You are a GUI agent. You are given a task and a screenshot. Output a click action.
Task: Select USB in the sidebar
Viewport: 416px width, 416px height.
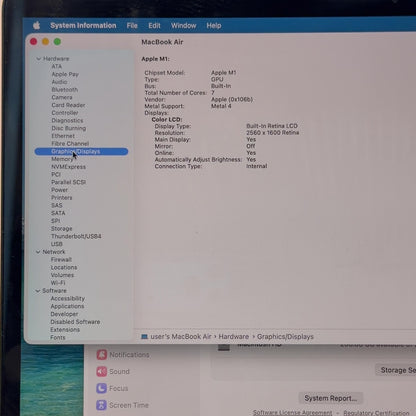pos(57,244)
